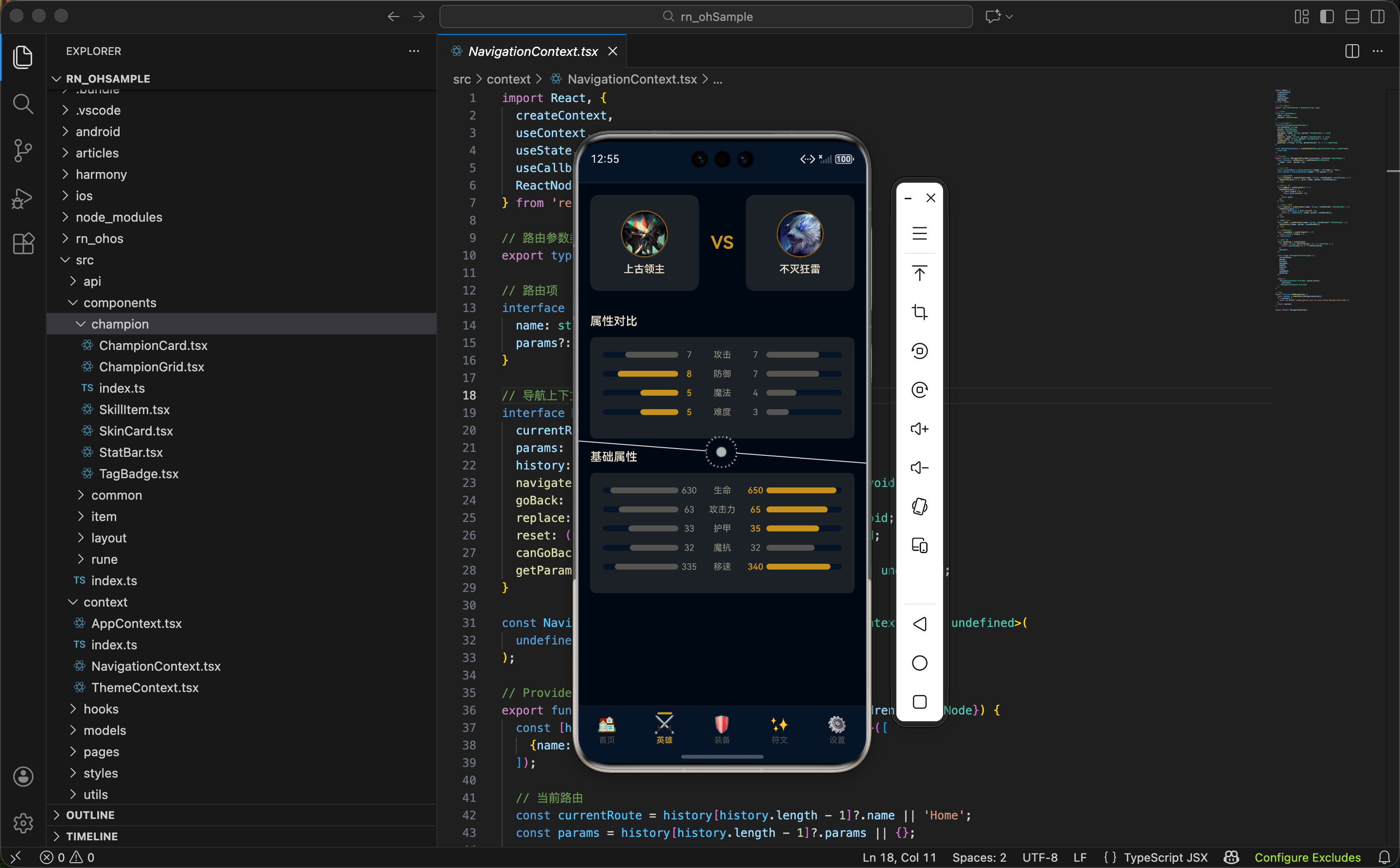Toggle the Secondary Side Bar layout button
This screenshot has height=868, width=1400.
tap(1377, 17)
